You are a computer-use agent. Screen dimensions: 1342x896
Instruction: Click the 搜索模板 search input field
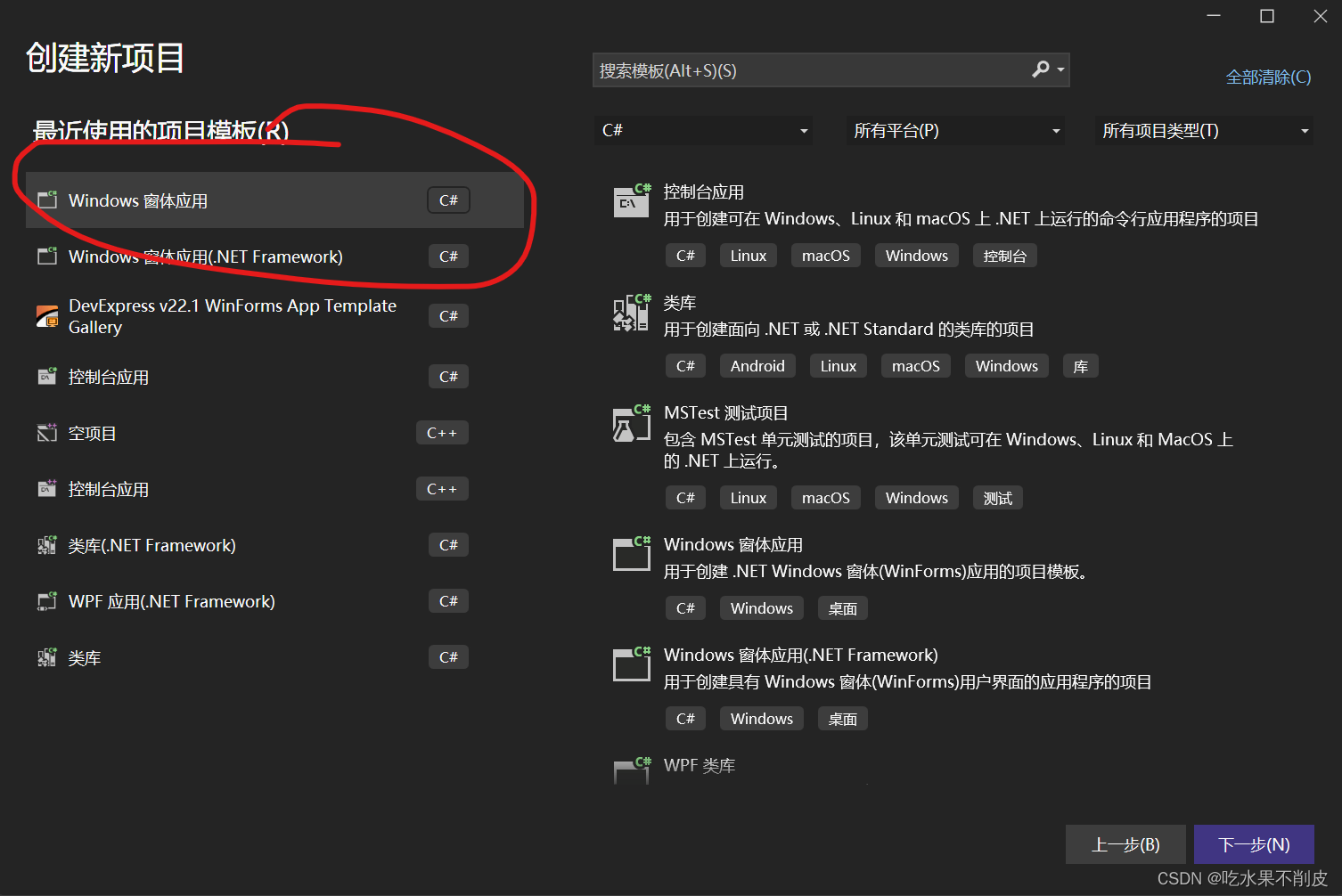(831, 70)
